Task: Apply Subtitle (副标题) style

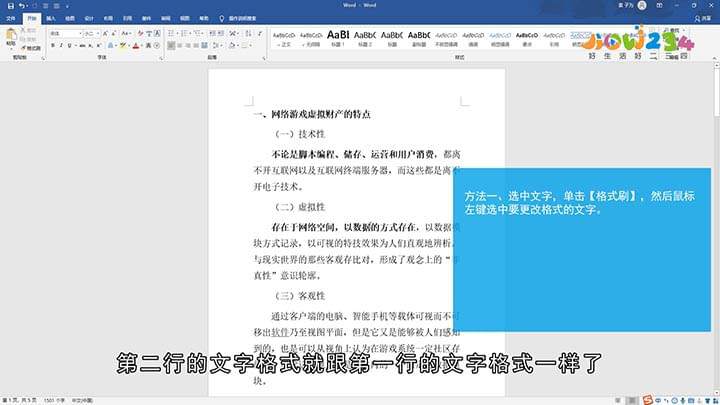Action: [419, 39]
